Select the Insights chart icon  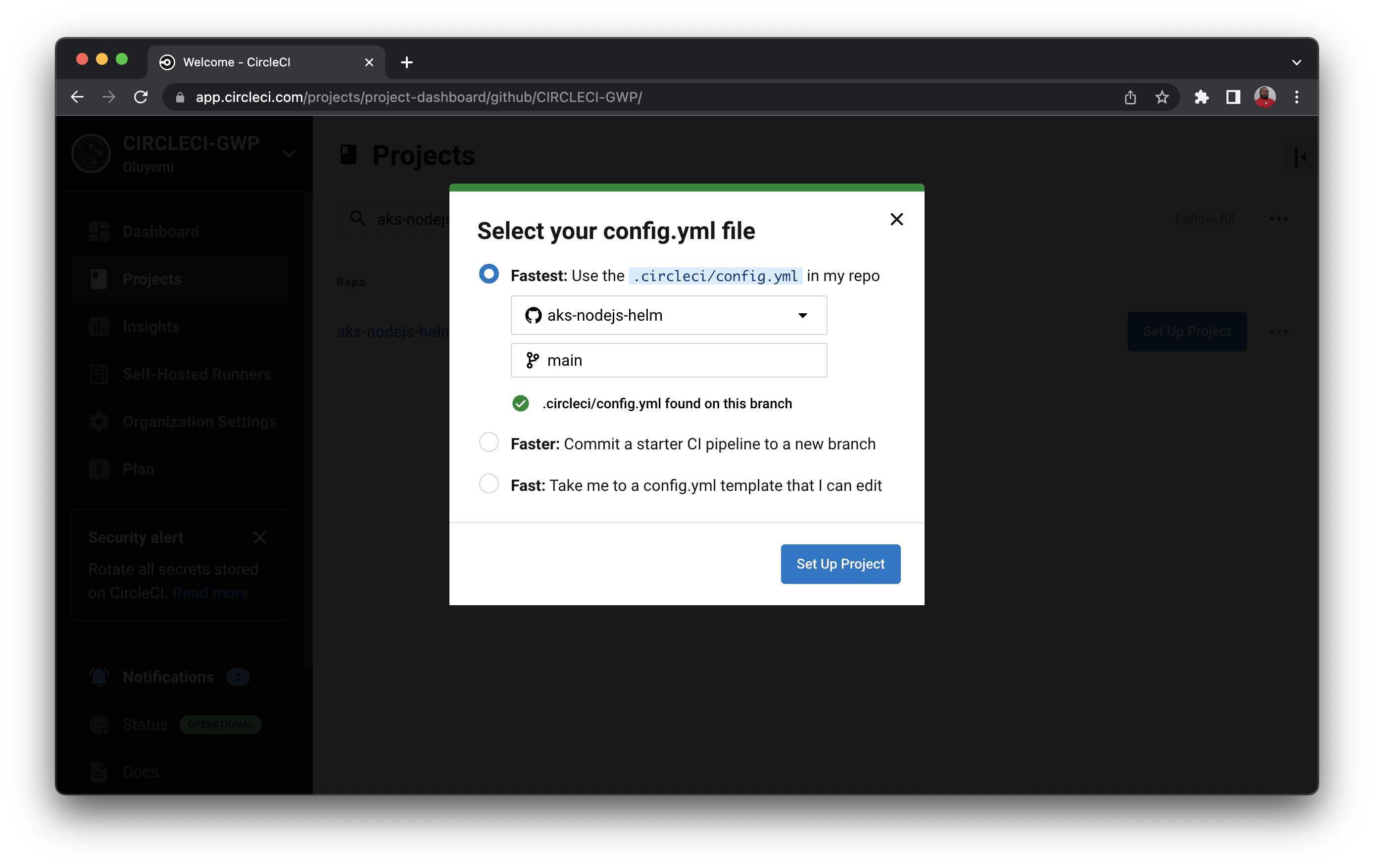click(x=99, y=327)
